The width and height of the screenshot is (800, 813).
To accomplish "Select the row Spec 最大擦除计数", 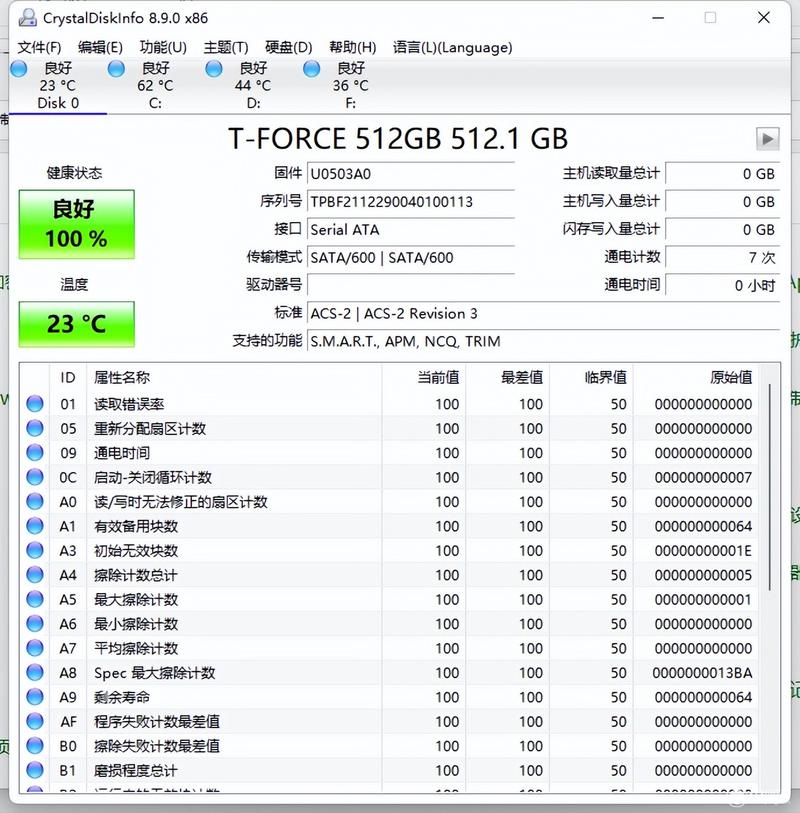I will [389, 672].
